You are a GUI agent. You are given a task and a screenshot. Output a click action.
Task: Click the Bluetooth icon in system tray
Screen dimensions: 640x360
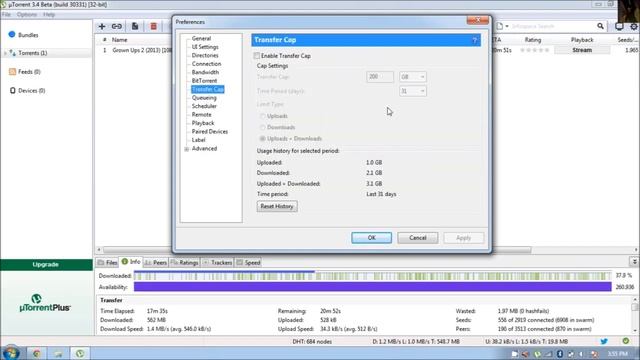[560, 354]
